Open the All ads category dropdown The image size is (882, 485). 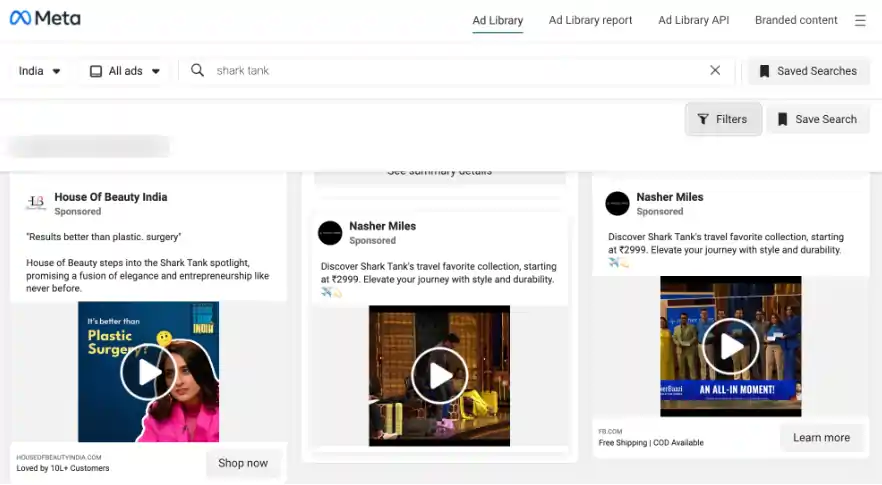(125, 71)
